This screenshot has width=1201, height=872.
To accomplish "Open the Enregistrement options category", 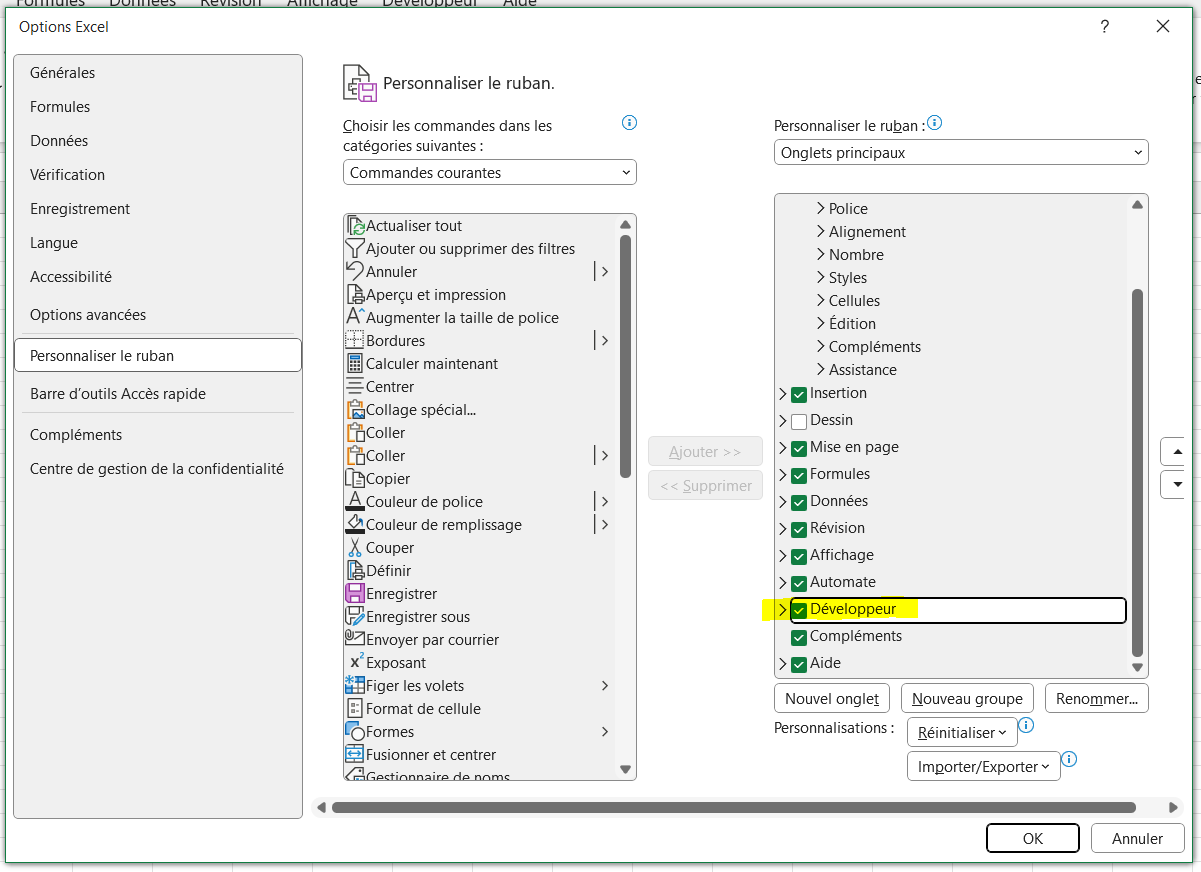I will (x=158, y=209).
